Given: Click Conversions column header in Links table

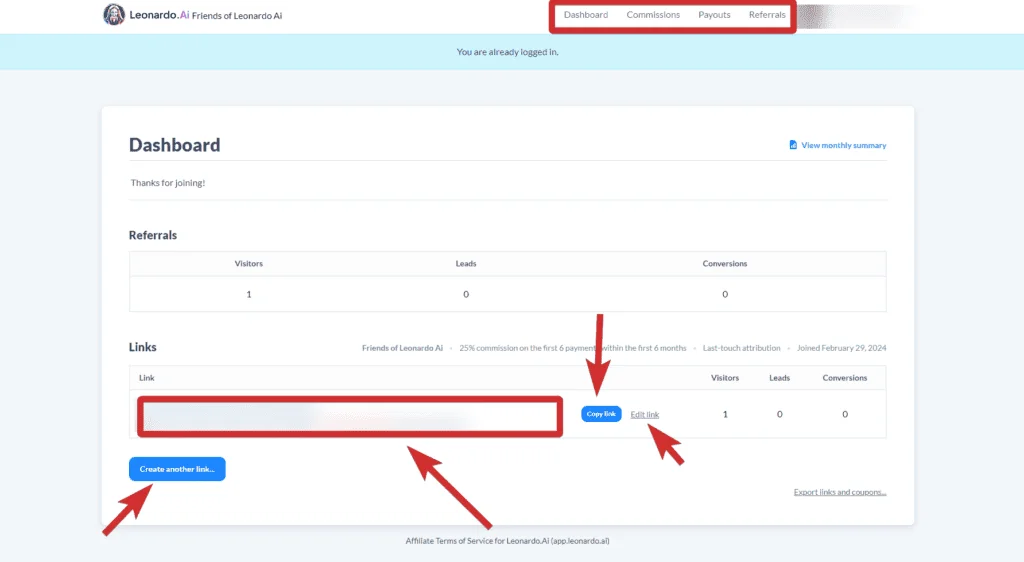Looking at the screenshot, I should pos(844,378).
